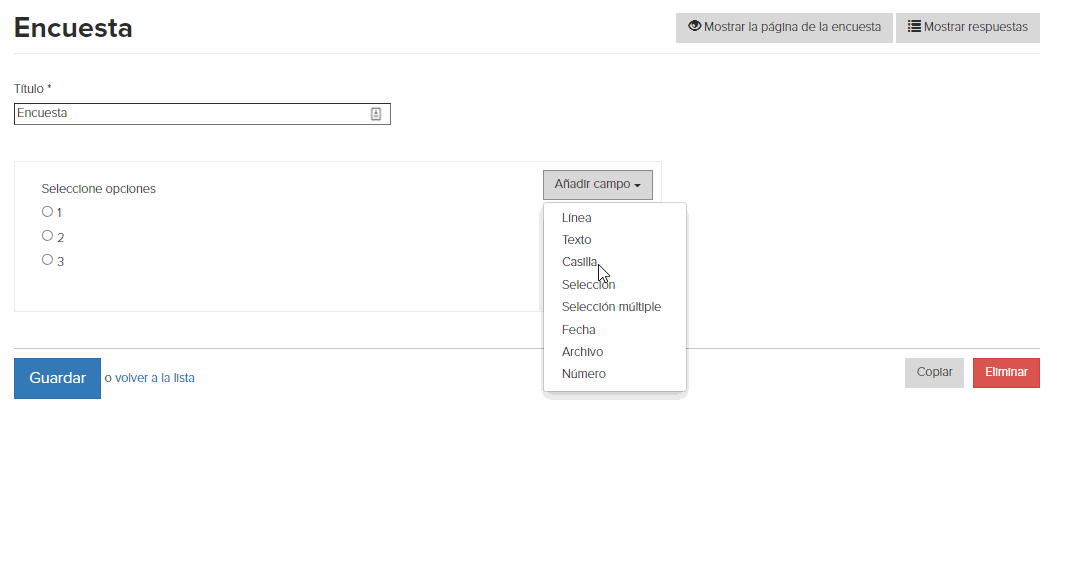
Task: Click the list icon on Mostrar respuestas
Action: (x=914, y=26)
